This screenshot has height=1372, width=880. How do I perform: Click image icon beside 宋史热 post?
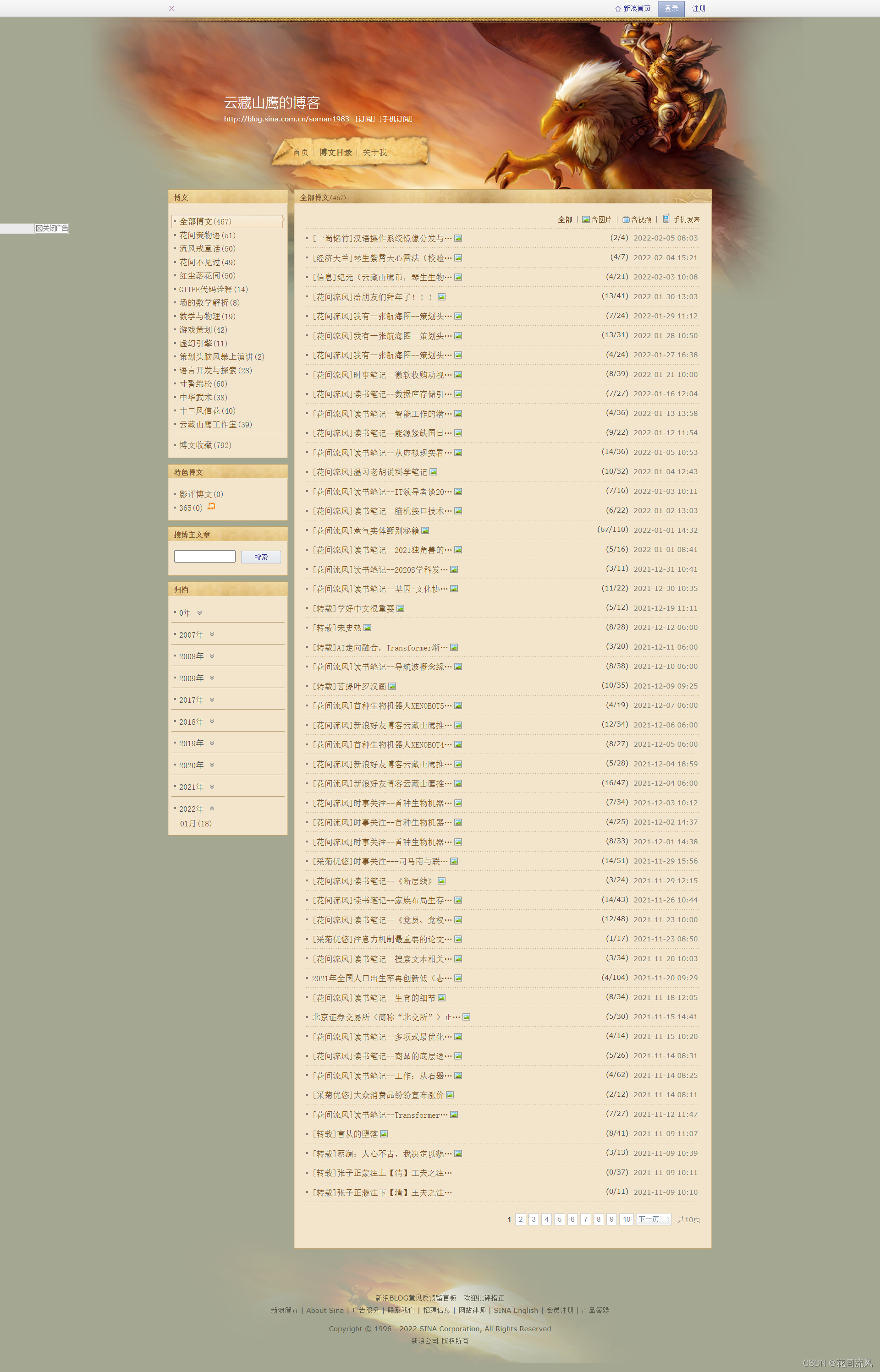coord(368,628)
